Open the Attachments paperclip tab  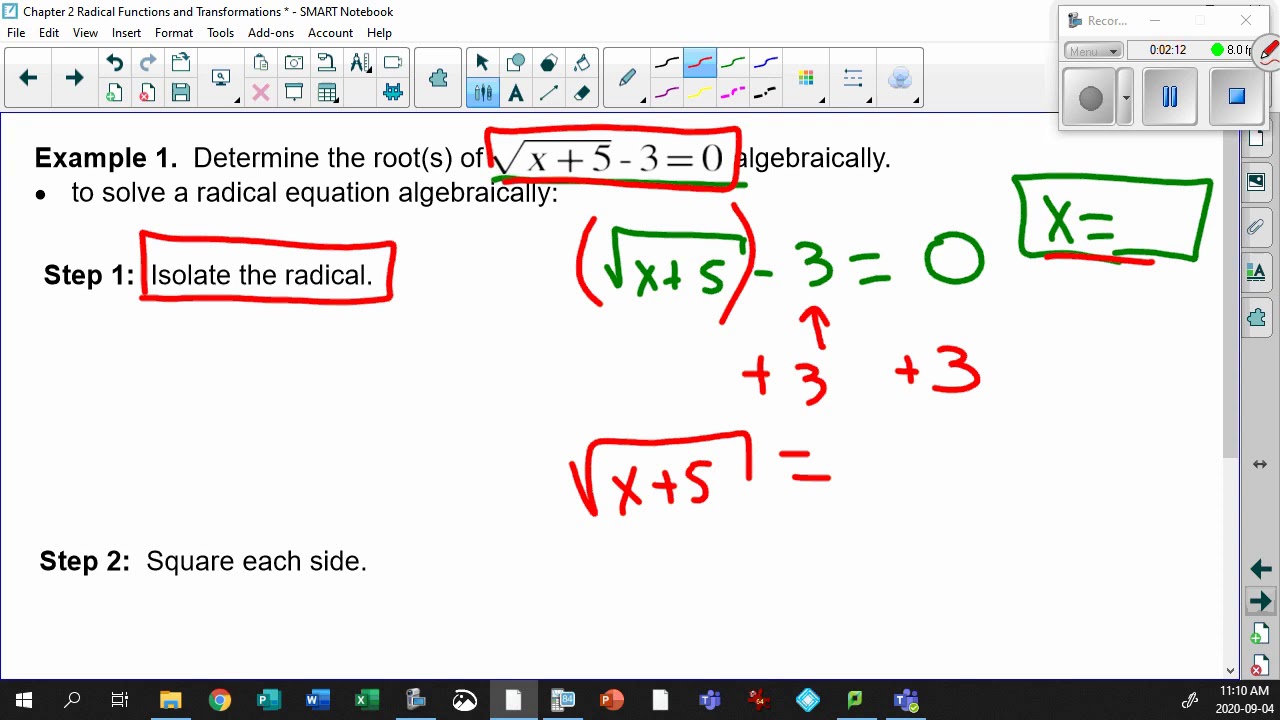tap(1256, 227)
